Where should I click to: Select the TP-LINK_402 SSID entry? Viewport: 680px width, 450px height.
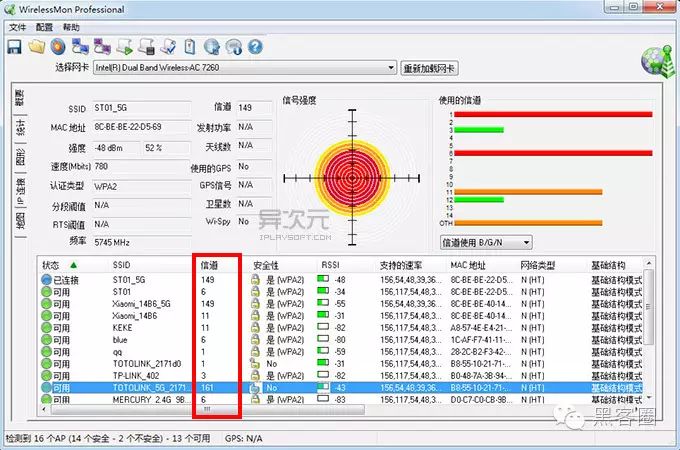click(x=136, y=376)
